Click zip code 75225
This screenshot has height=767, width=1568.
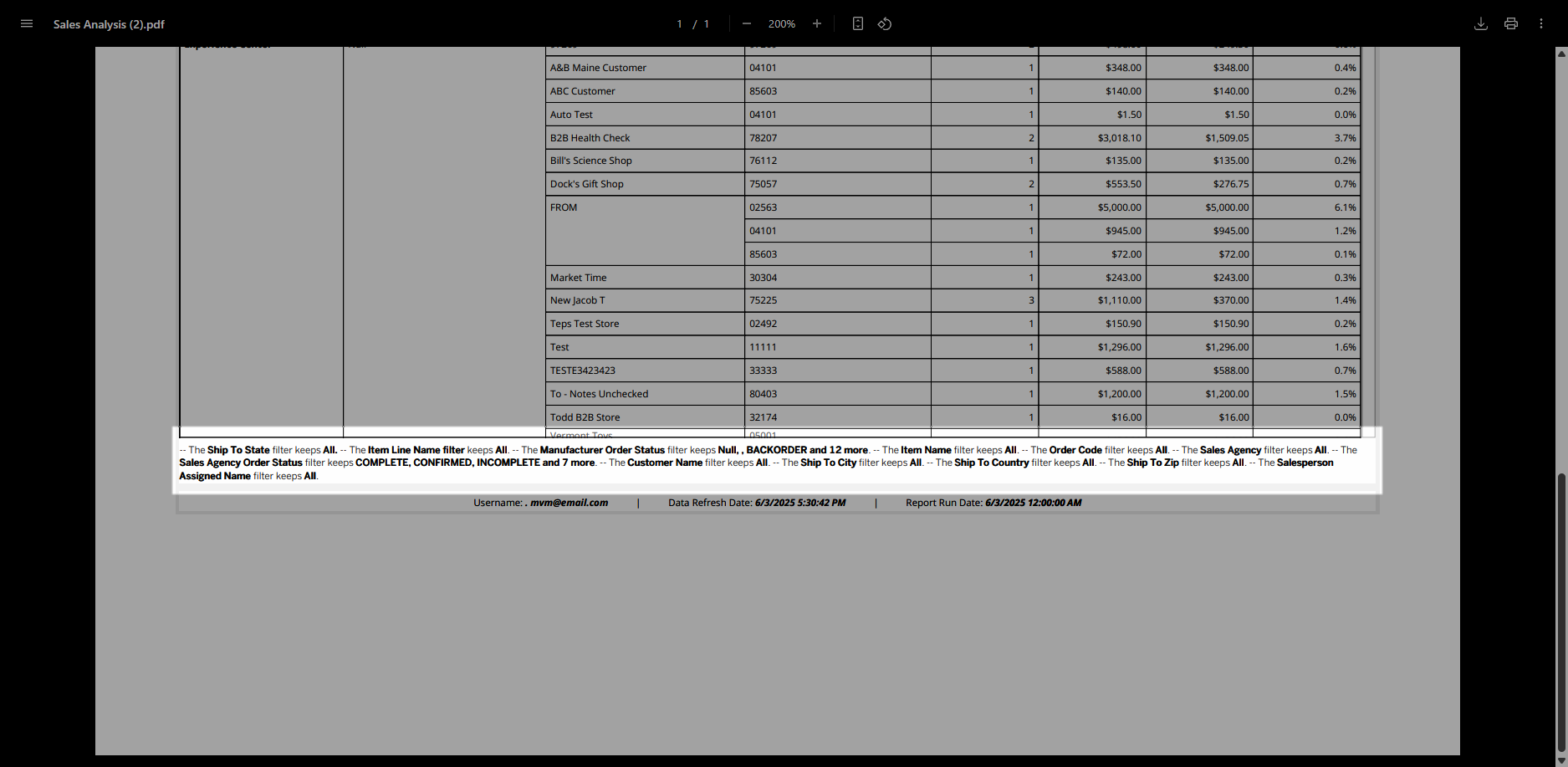click(x=763, y=300)
